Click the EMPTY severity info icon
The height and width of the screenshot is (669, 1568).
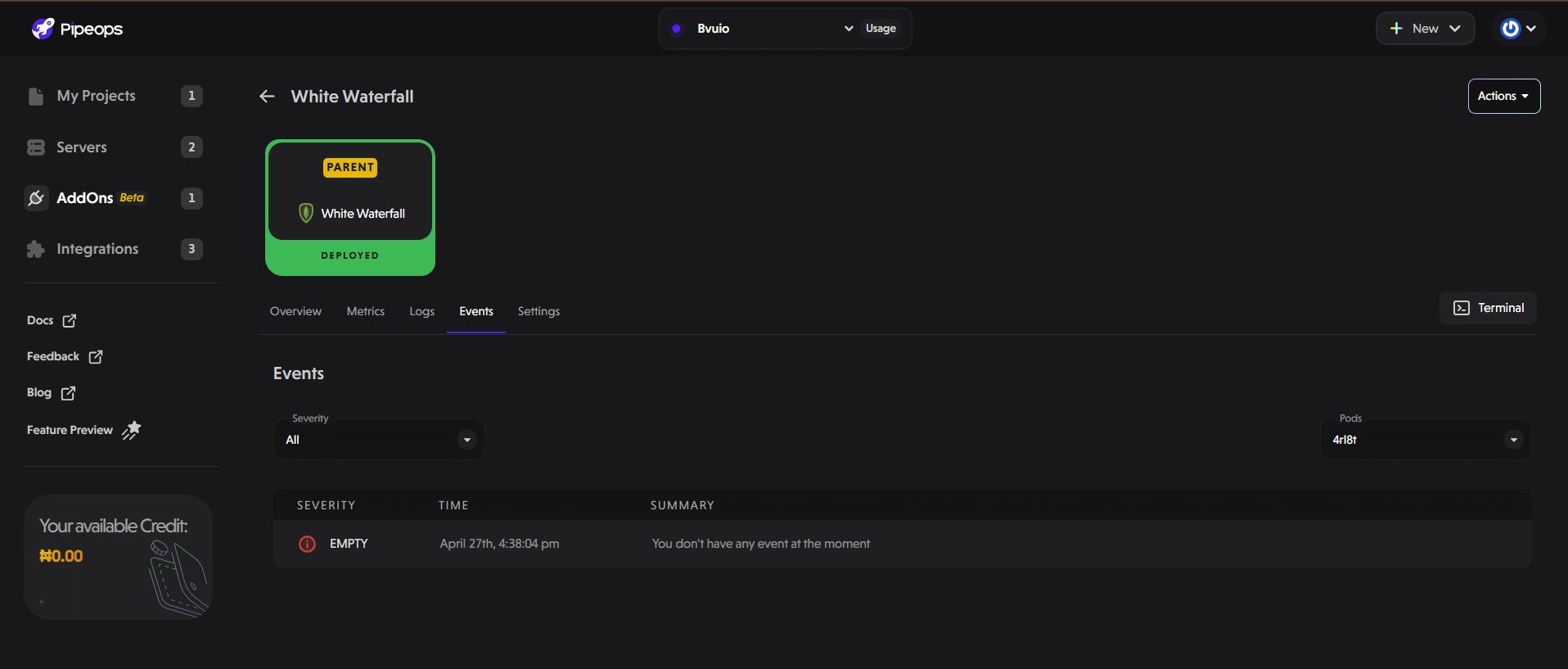click(307, 544)
